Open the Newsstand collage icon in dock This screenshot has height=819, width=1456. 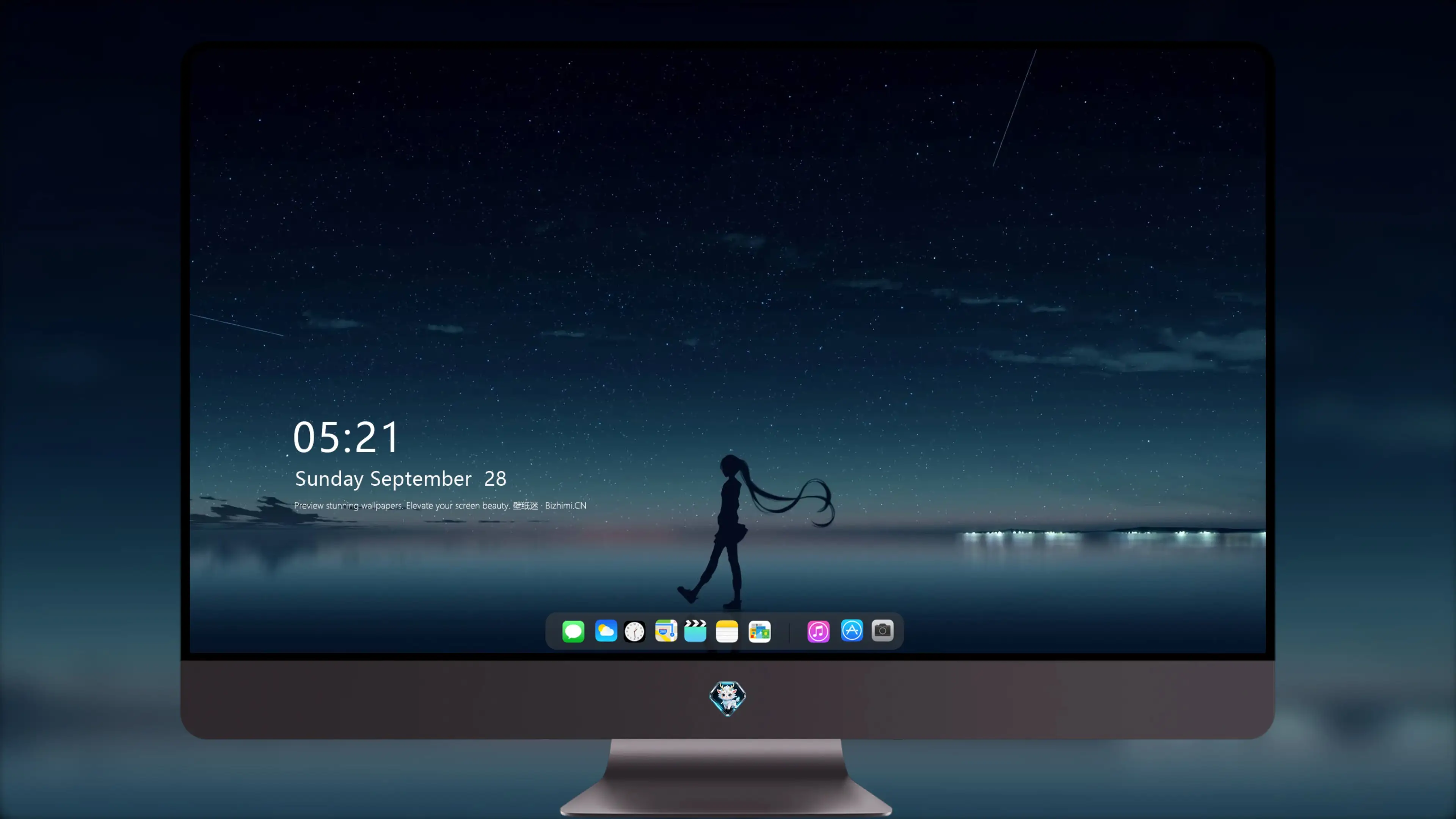(x=759, y=631)
